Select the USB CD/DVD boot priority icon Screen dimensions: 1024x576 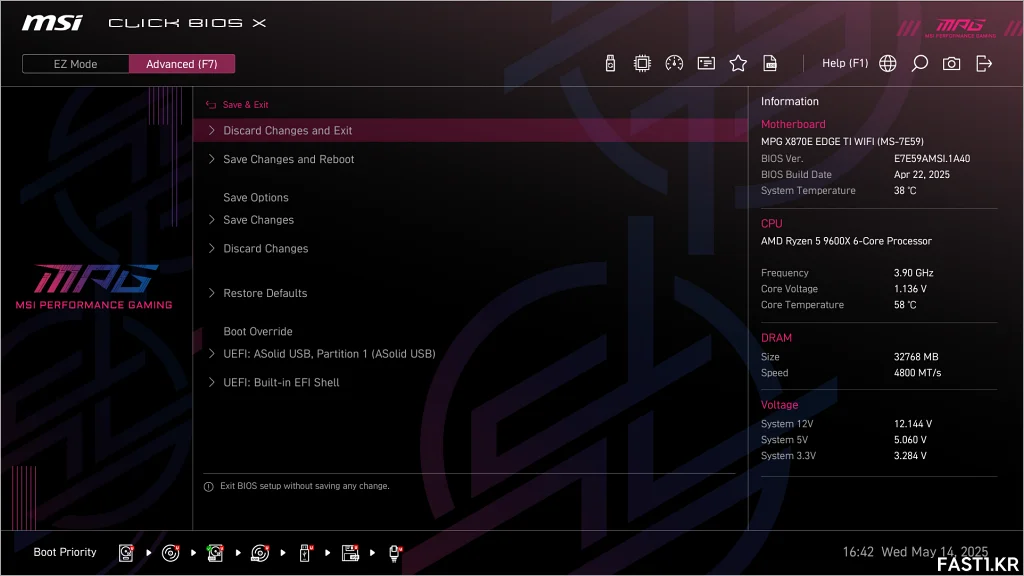(260, 553)
